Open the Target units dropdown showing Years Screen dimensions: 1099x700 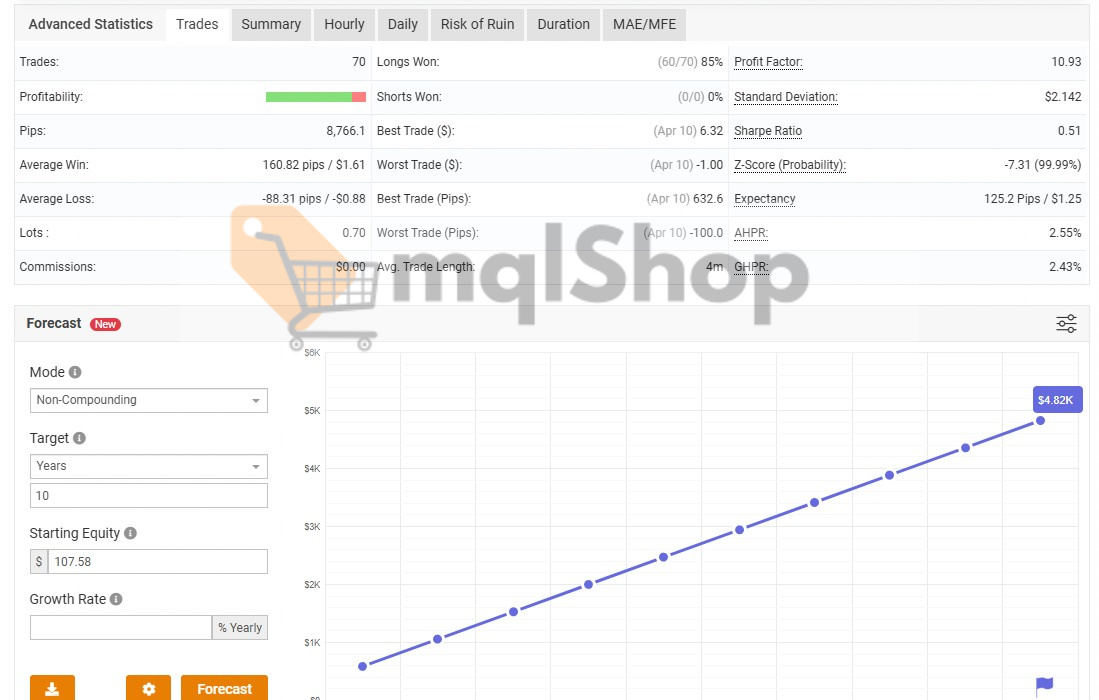pos(148,466)
